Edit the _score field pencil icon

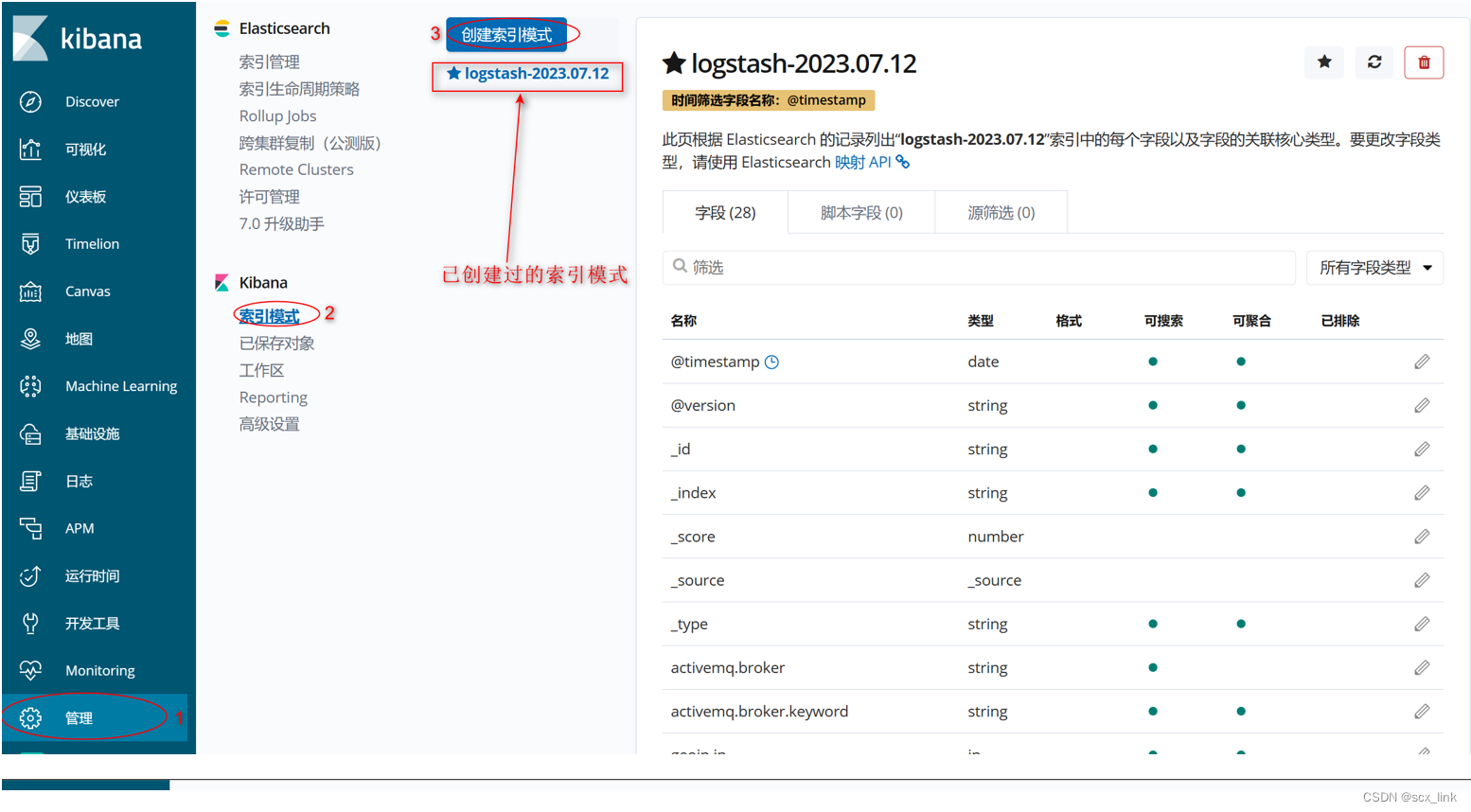1422,537
